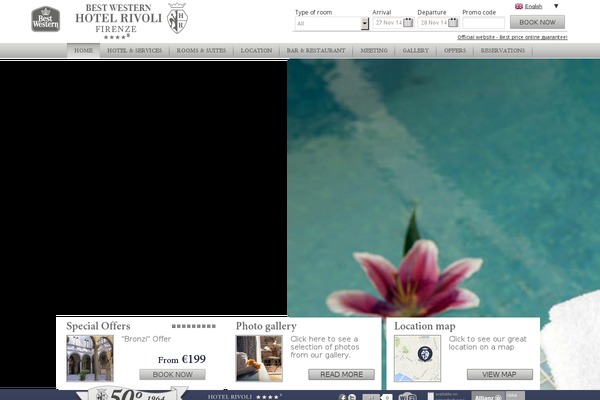Click the 50° 1964 anniversary ribbon
The width and height of the screenshot is (600, 400).
[x=132, y=393]
